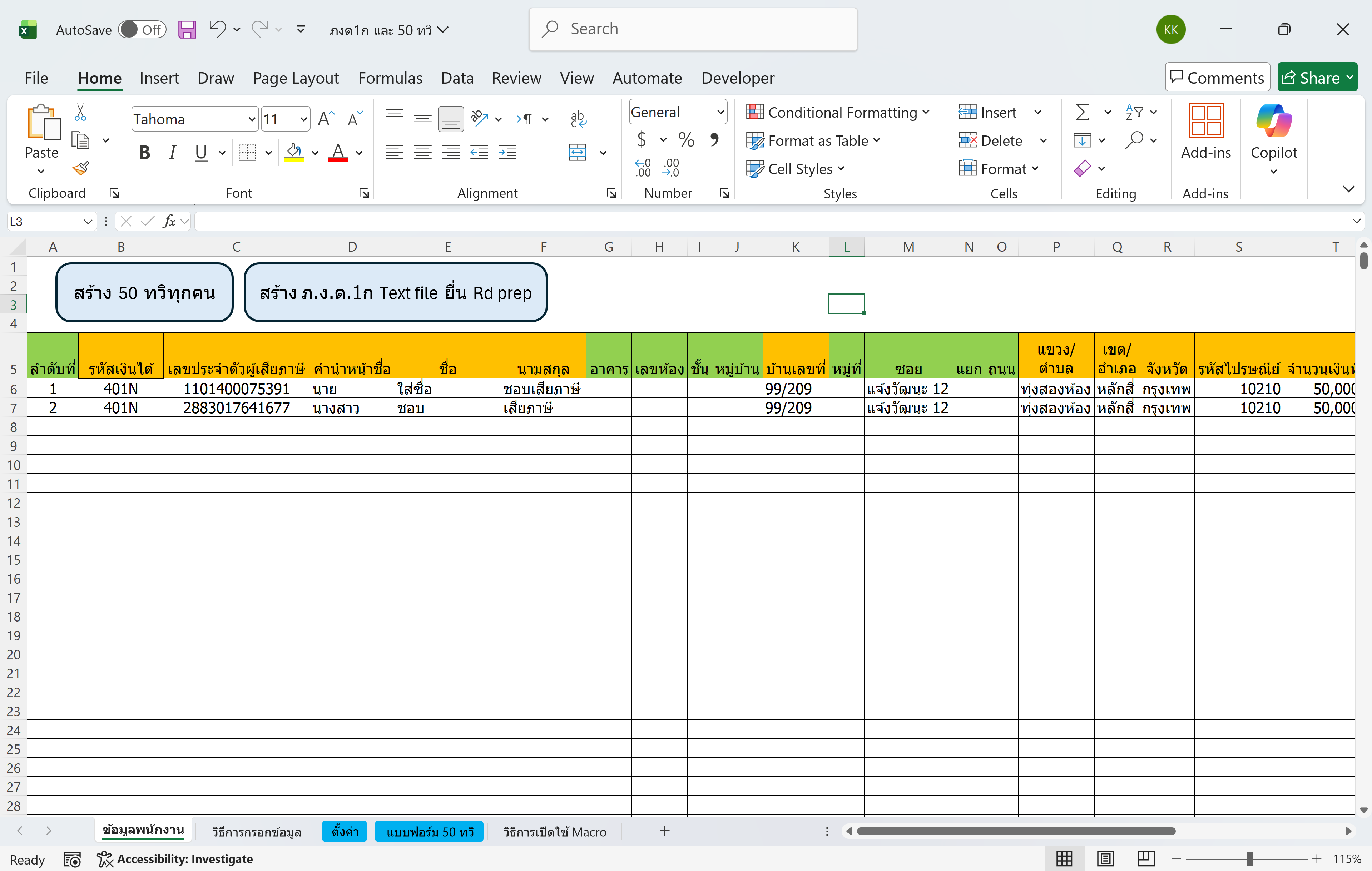Open Conditional Formatting dropdown
Image resolution: width=1372 pixels, height=871 pixels.
click(x=838, y=112)
